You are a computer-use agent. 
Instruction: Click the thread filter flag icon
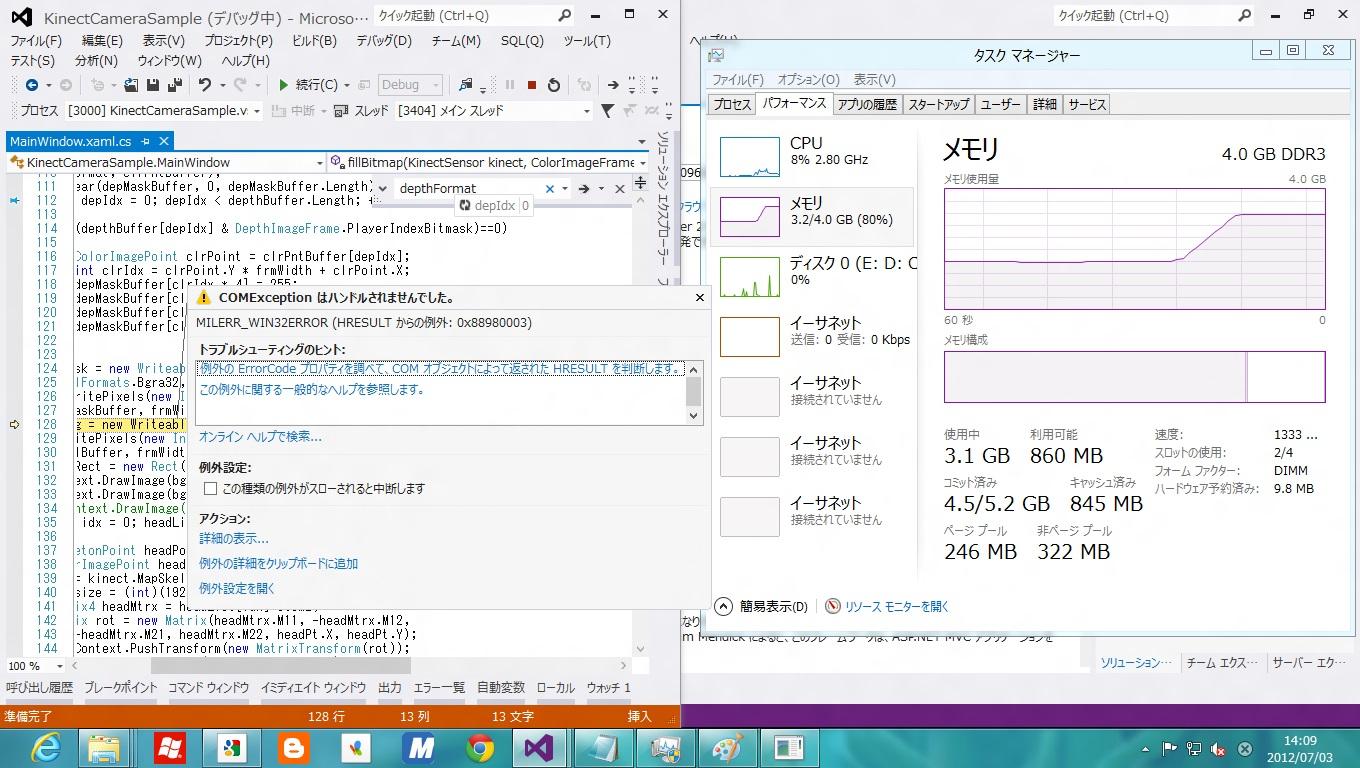pyautogui.click(x=607, y=110)
